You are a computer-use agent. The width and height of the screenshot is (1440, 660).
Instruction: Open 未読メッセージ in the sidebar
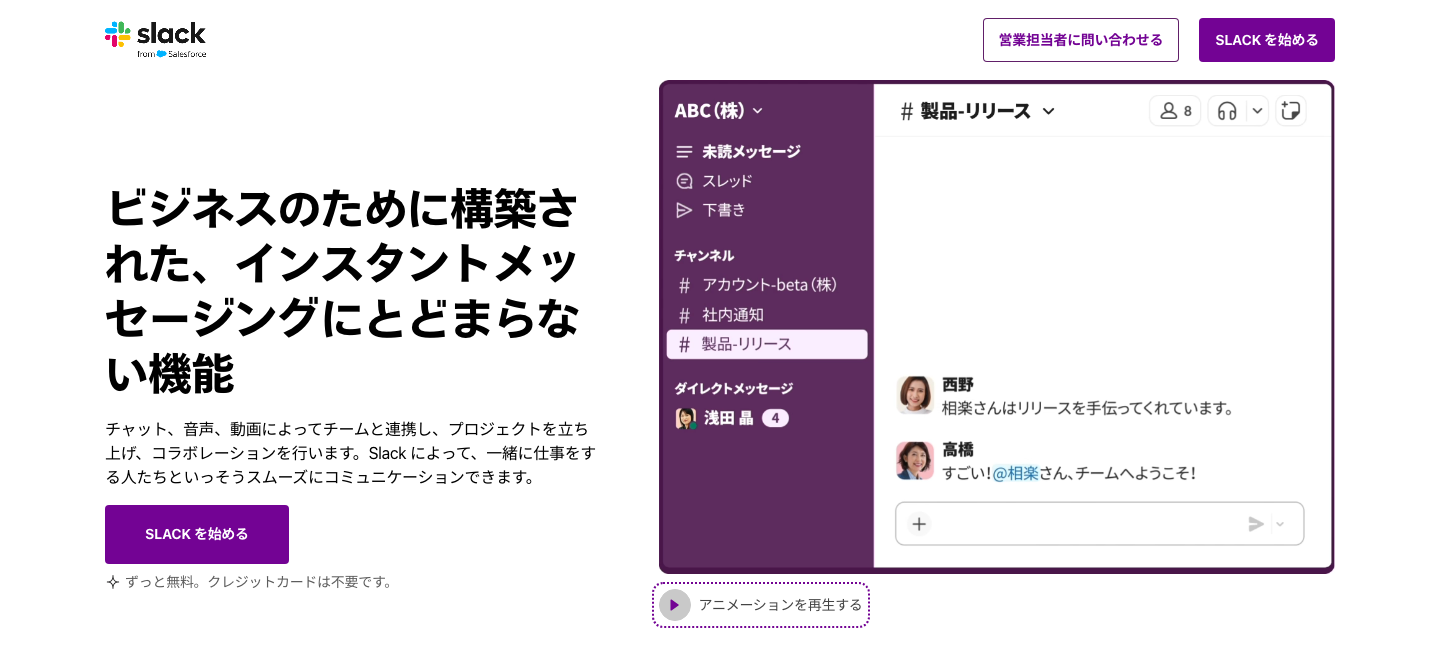tap(751, 152)
